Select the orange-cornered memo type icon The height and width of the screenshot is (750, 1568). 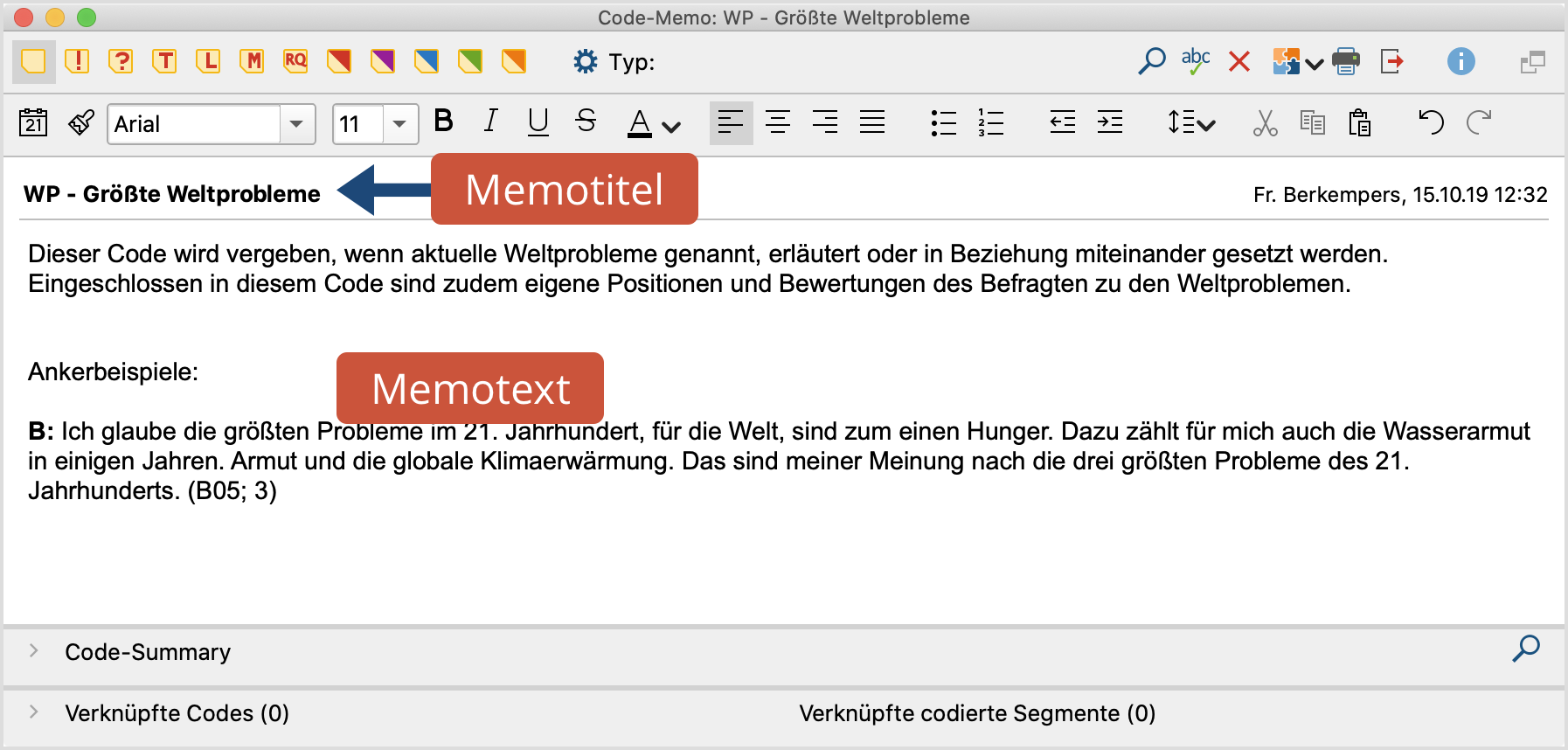pyautogui.click(x=514, y=61)
